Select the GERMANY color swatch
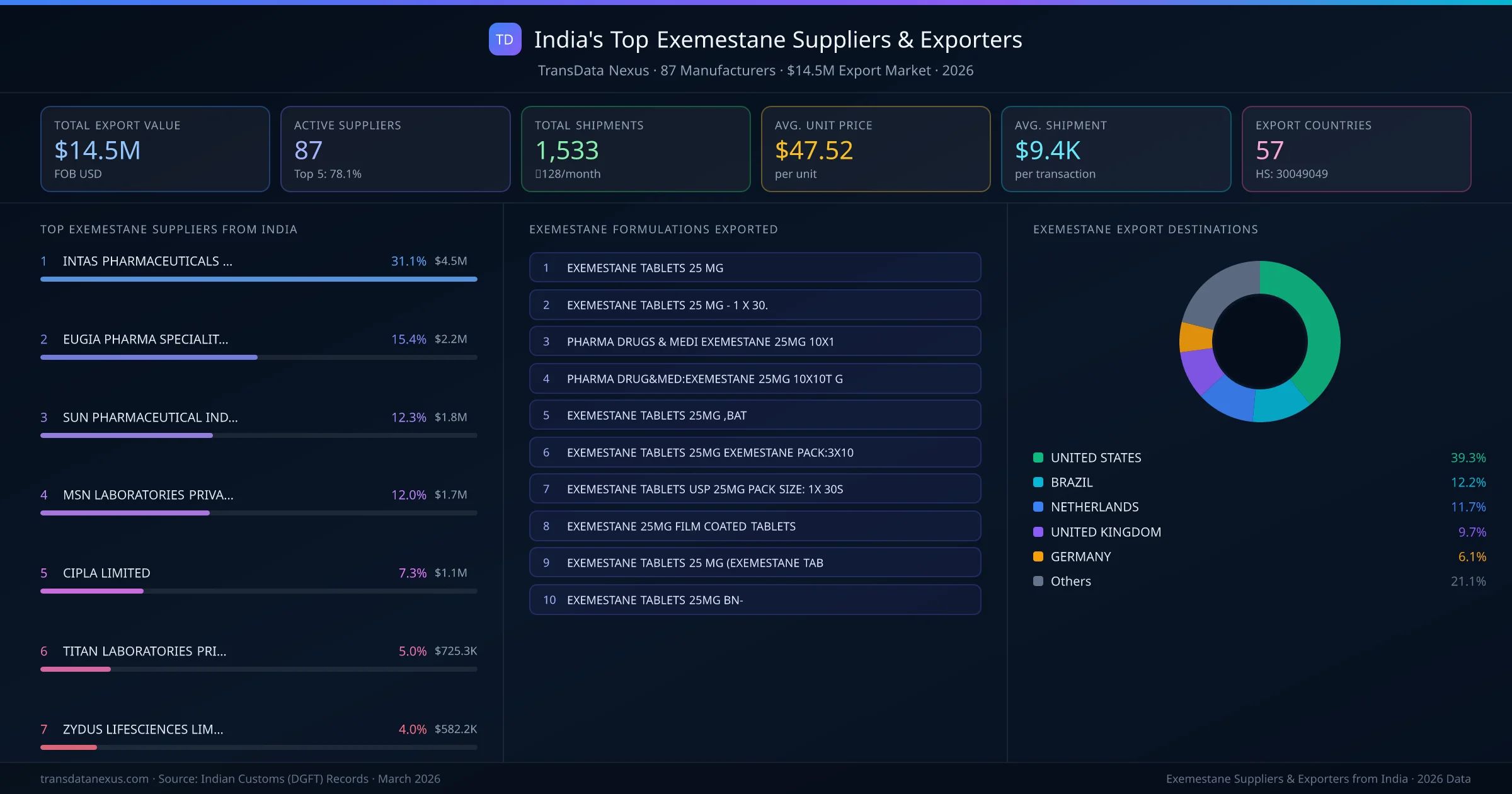Image resolution: width=1512 pixels, height=794 pixels. click(1037, 556)
